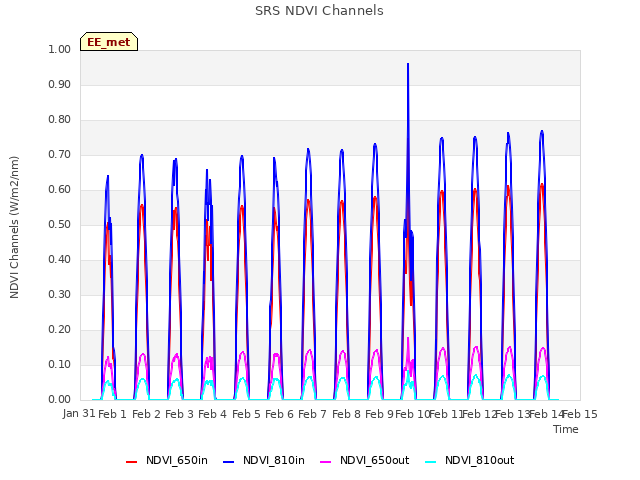Click the 0.30 y-axis tick label
Image resolution: width=640 pixels, height=480 pixels.
coord(59,294)
